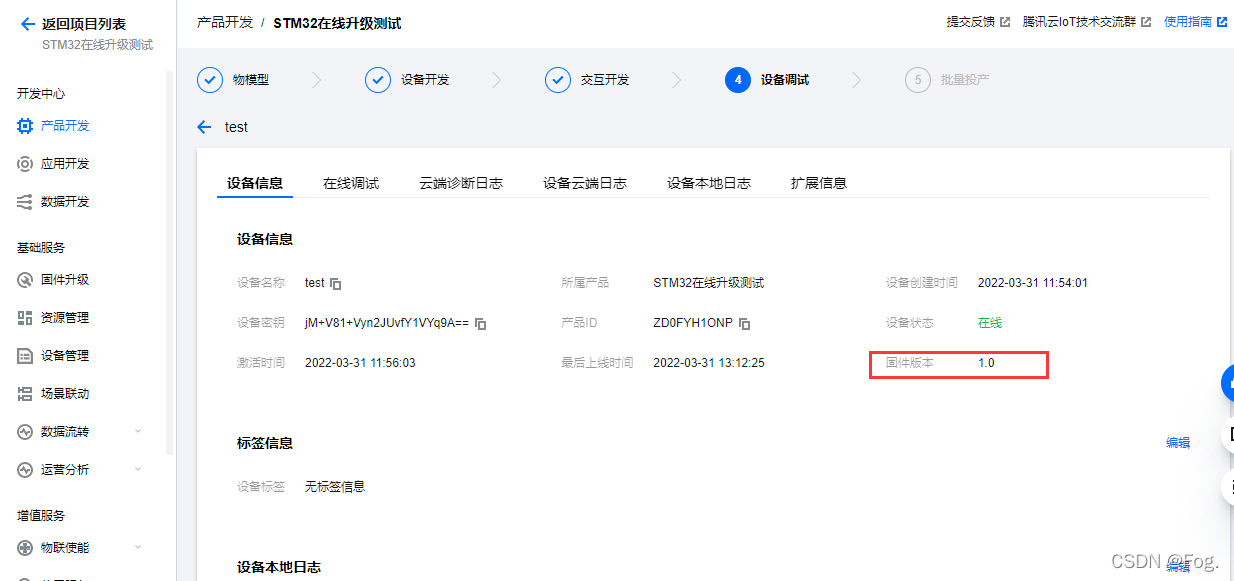This screenshot has height=581, width=1234.
Task: Open 使用指南 link
Action: pyautogui.click(x=1195, y=22)
